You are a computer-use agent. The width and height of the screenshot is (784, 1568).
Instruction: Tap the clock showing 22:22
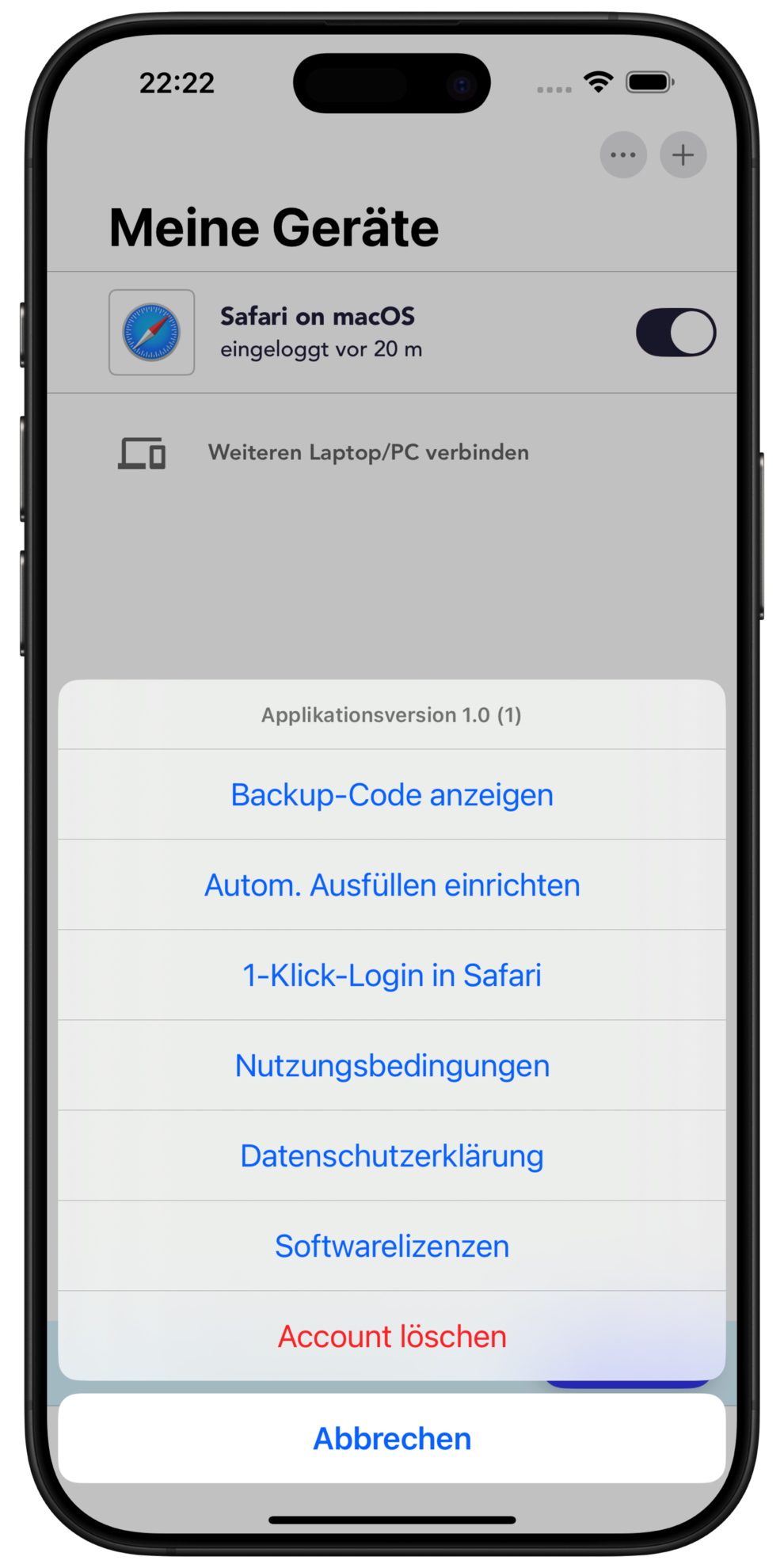(177, 82)
